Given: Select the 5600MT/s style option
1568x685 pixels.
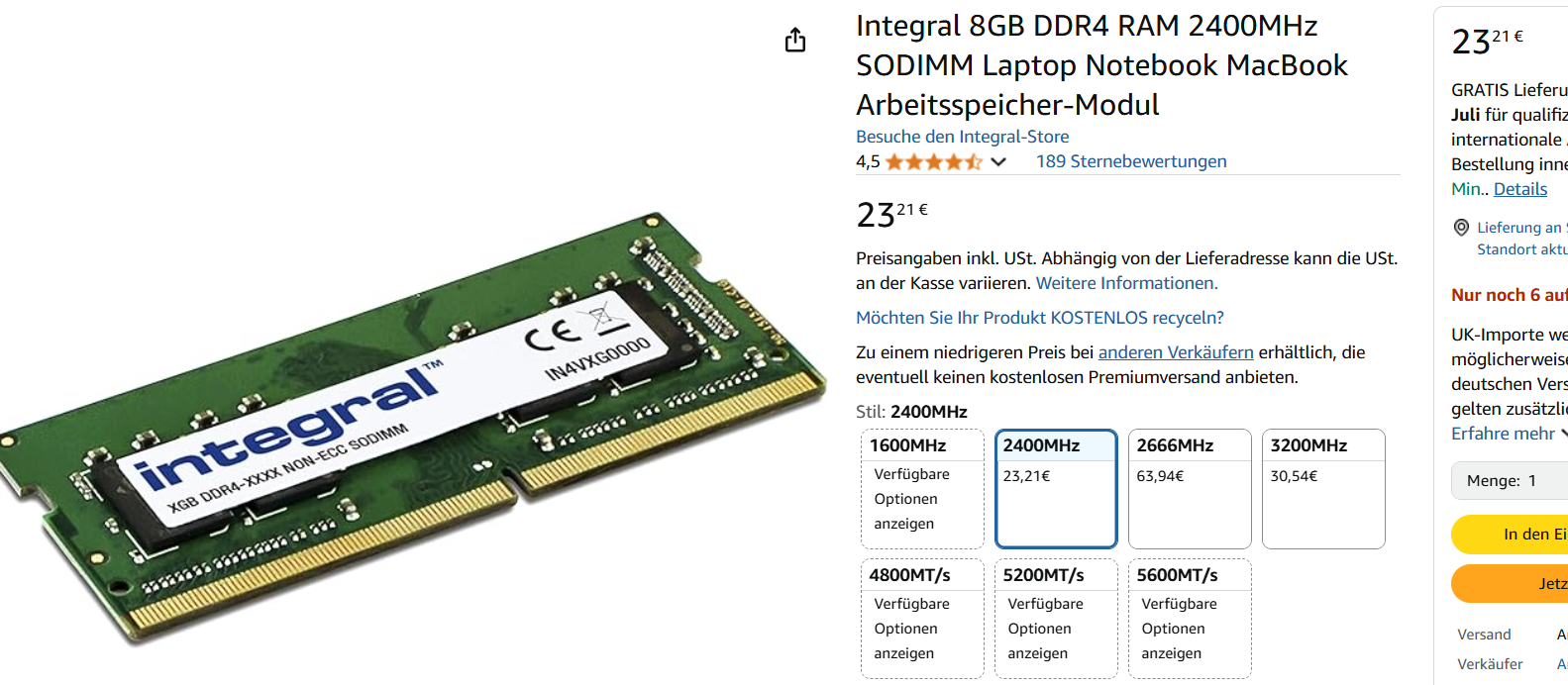Looking at the screenshot, I should coord(1190,619).
